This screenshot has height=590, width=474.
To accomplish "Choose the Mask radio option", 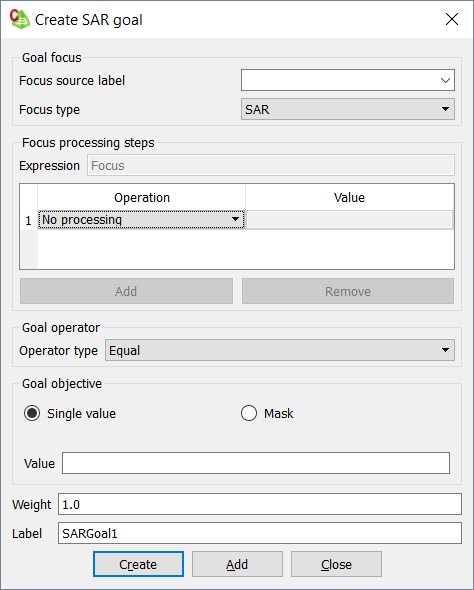I will click(249, 413).
